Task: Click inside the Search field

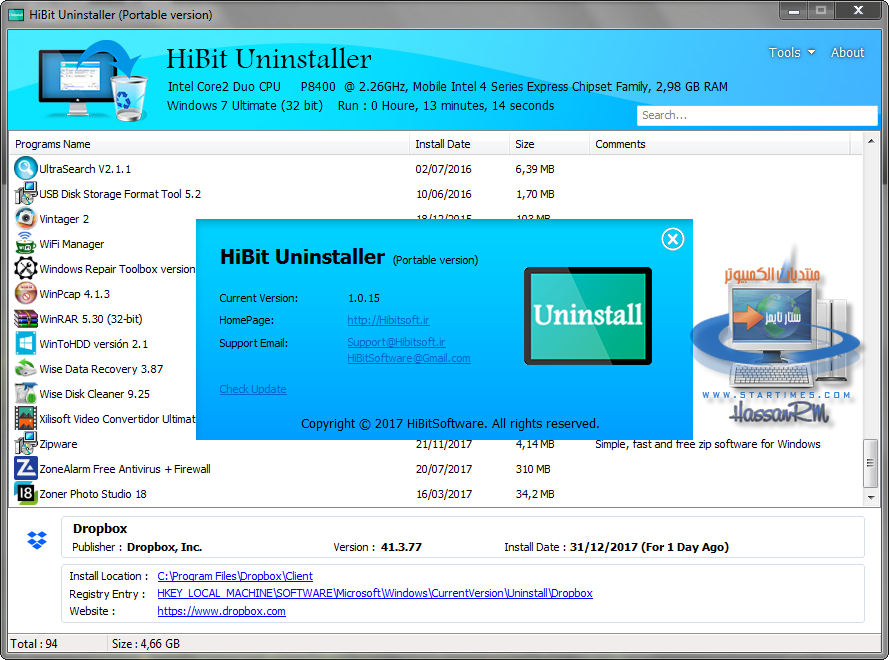Action: point(757,115)
